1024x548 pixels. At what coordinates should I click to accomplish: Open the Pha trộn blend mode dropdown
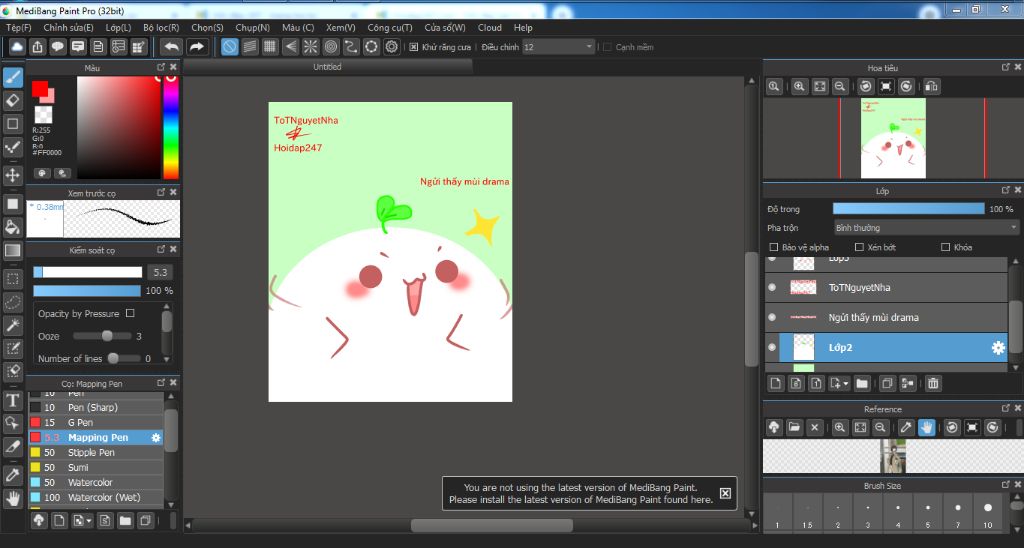point(926,227)
